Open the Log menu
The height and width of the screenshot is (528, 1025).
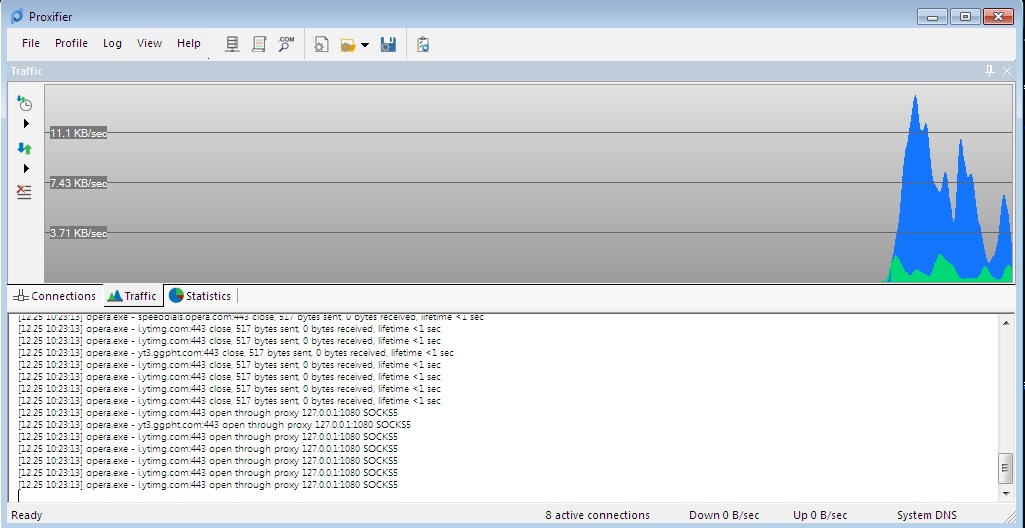coord(112,43)
